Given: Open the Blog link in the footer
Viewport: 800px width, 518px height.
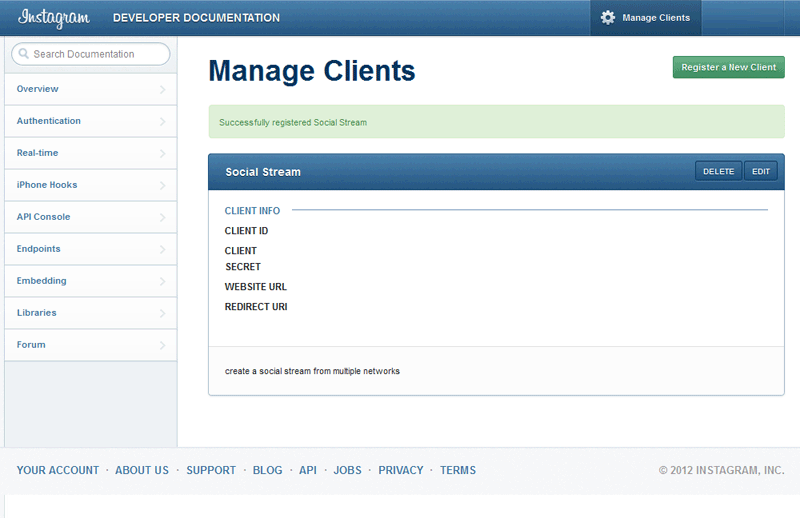Looking at the screenshot, I should (267, 470).
